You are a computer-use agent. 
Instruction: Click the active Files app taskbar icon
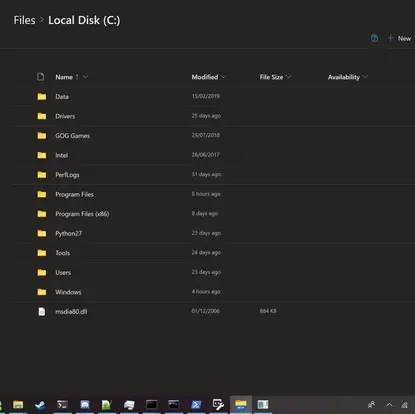(x=241, y=405)
